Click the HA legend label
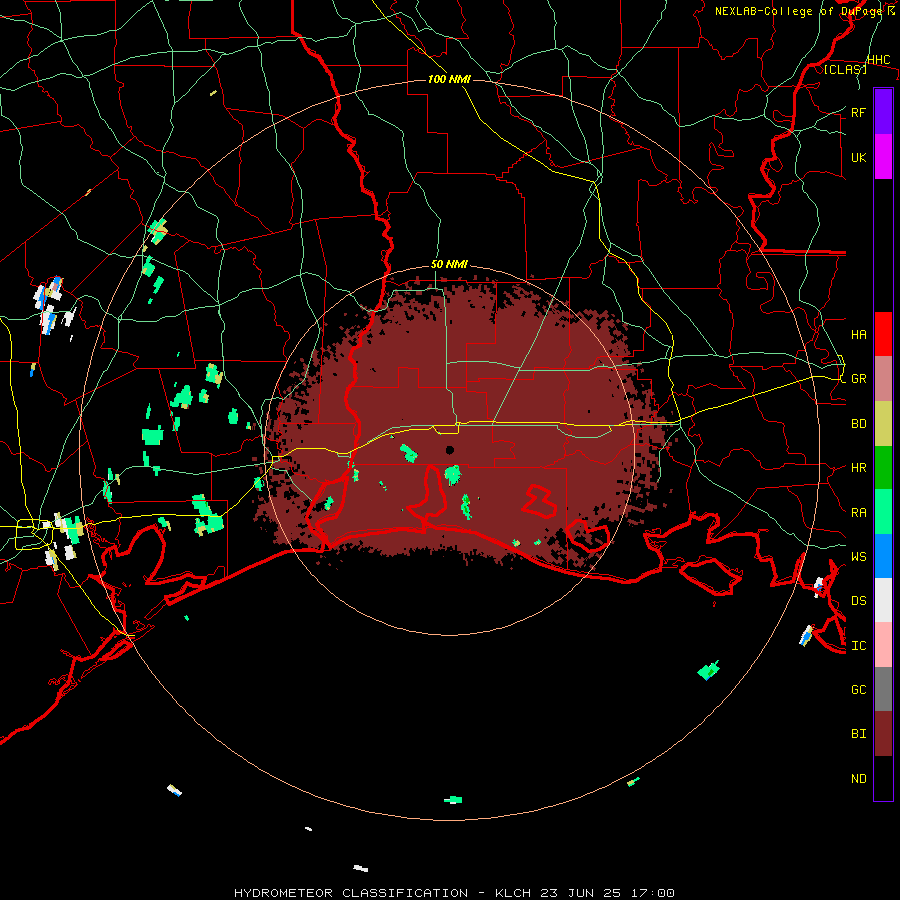Viewport: 900px width, 900px height. pyautogui.click(x=858, y=335)
